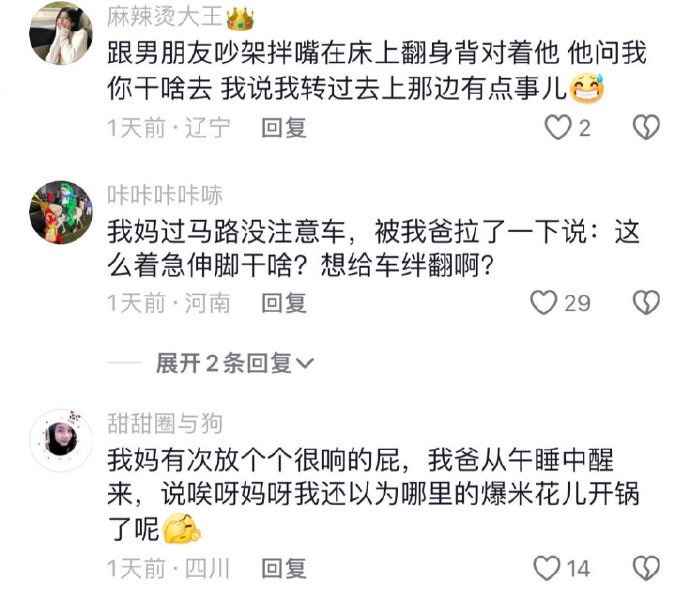This screenshot has width=690, height=589.
Task: Dislike the 四川 comment with broken heart
Action: click(646, 568)
